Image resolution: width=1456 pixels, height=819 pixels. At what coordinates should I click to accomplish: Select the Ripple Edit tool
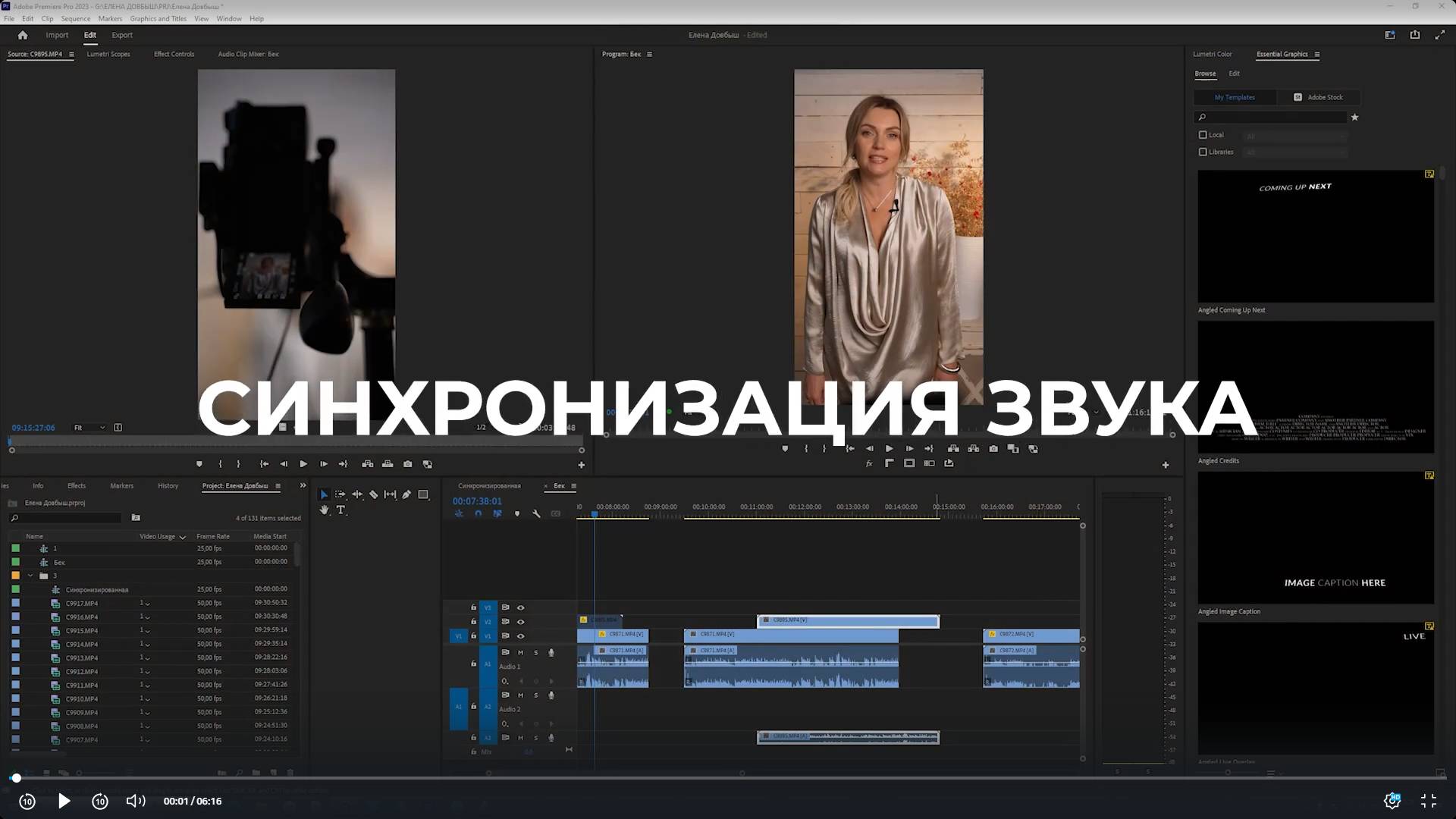357,494
